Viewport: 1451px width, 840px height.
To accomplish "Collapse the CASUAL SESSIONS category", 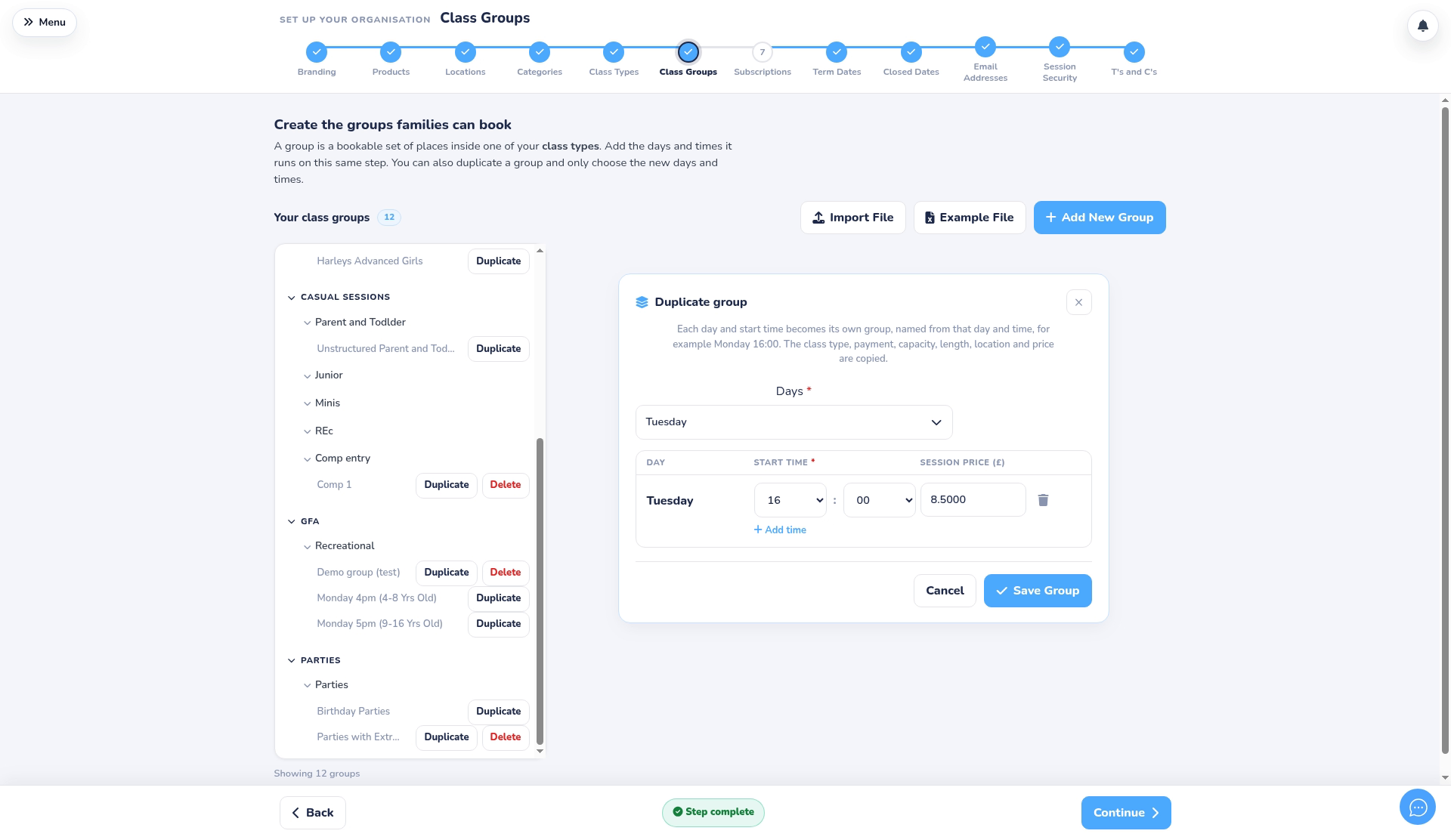I will click(x=292, y=298).
